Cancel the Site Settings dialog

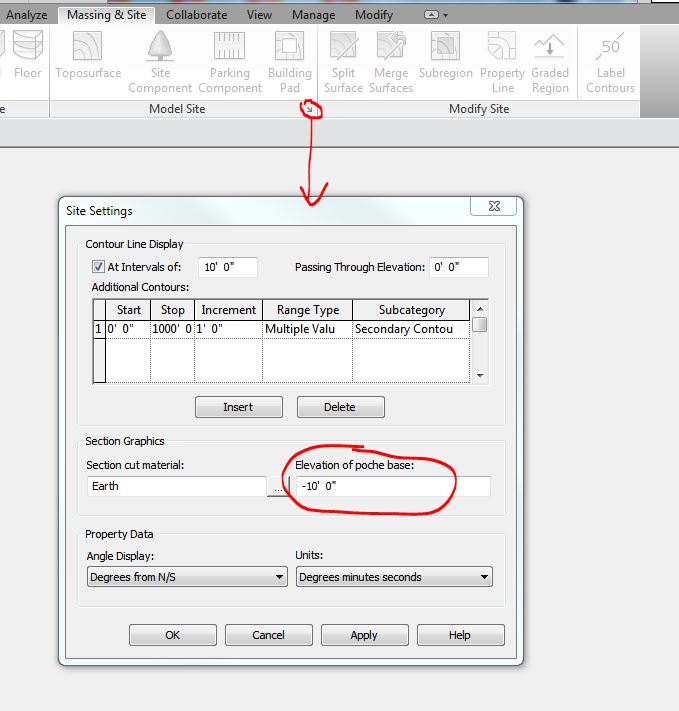(269, 635)
